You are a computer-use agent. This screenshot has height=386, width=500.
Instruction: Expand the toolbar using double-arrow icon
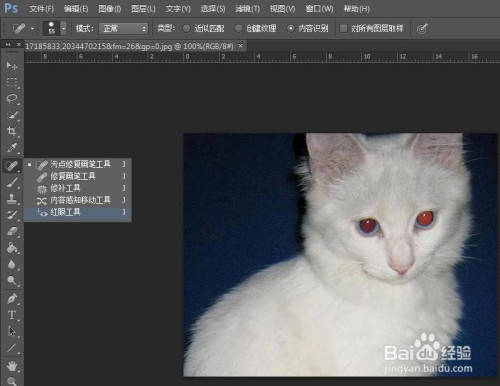(8, 44)
